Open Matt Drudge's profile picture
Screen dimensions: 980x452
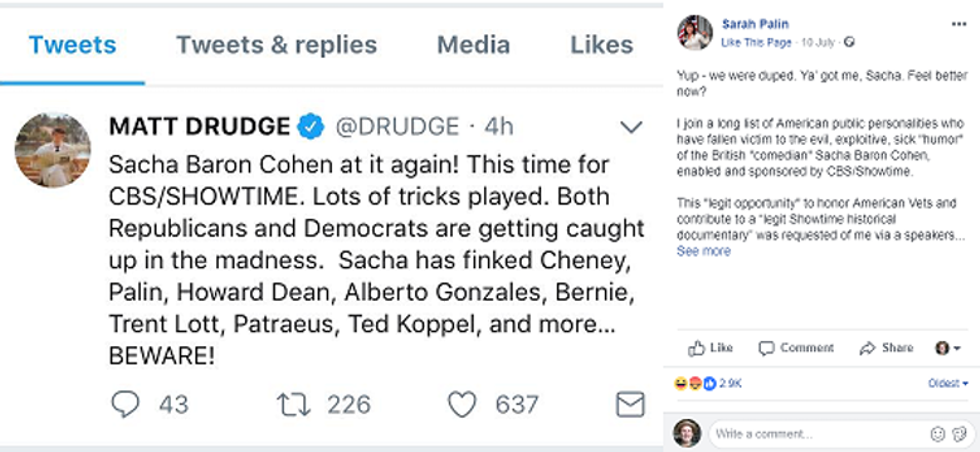[x=46, y=150]
